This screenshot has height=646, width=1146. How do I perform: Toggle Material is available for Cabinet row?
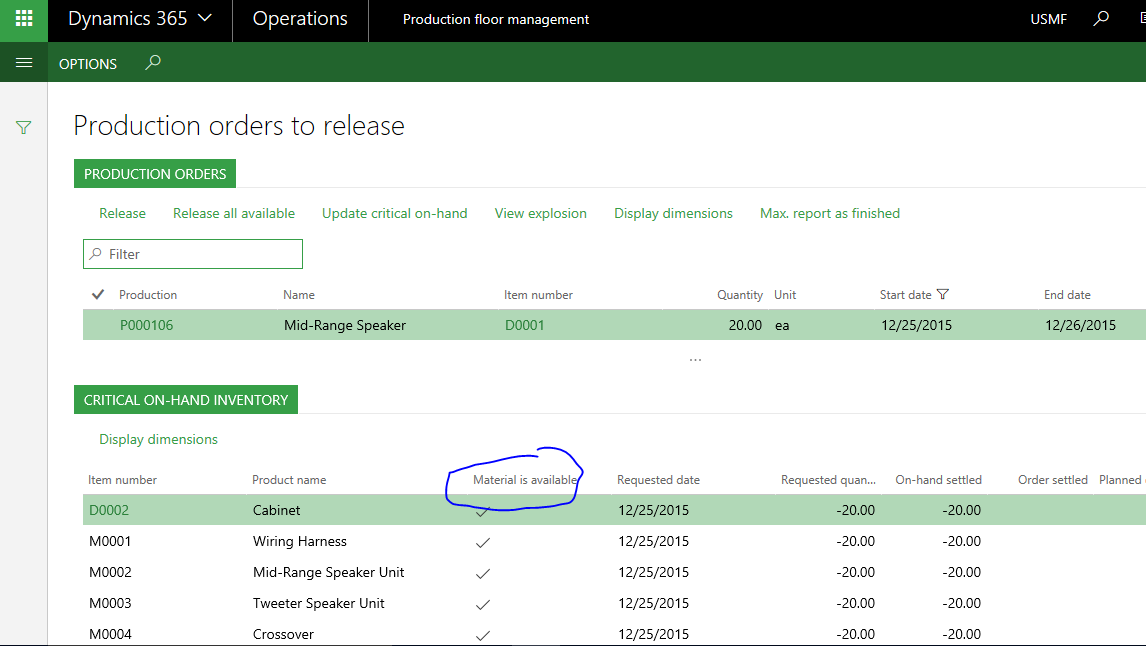click(483, 511)
